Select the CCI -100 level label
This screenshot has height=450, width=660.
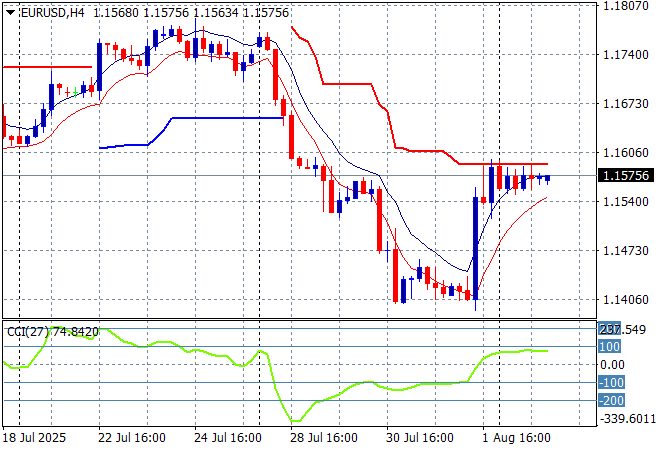(x=612, y=383)
